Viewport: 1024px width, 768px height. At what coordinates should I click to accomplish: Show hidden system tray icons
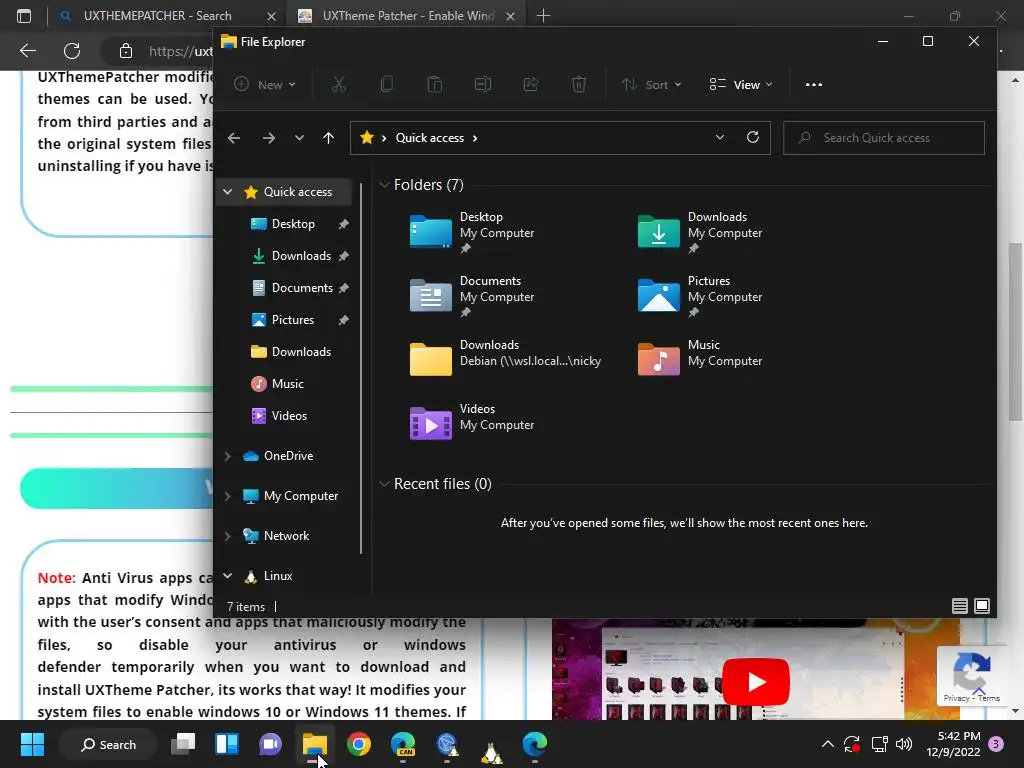[x=827, y=744]
